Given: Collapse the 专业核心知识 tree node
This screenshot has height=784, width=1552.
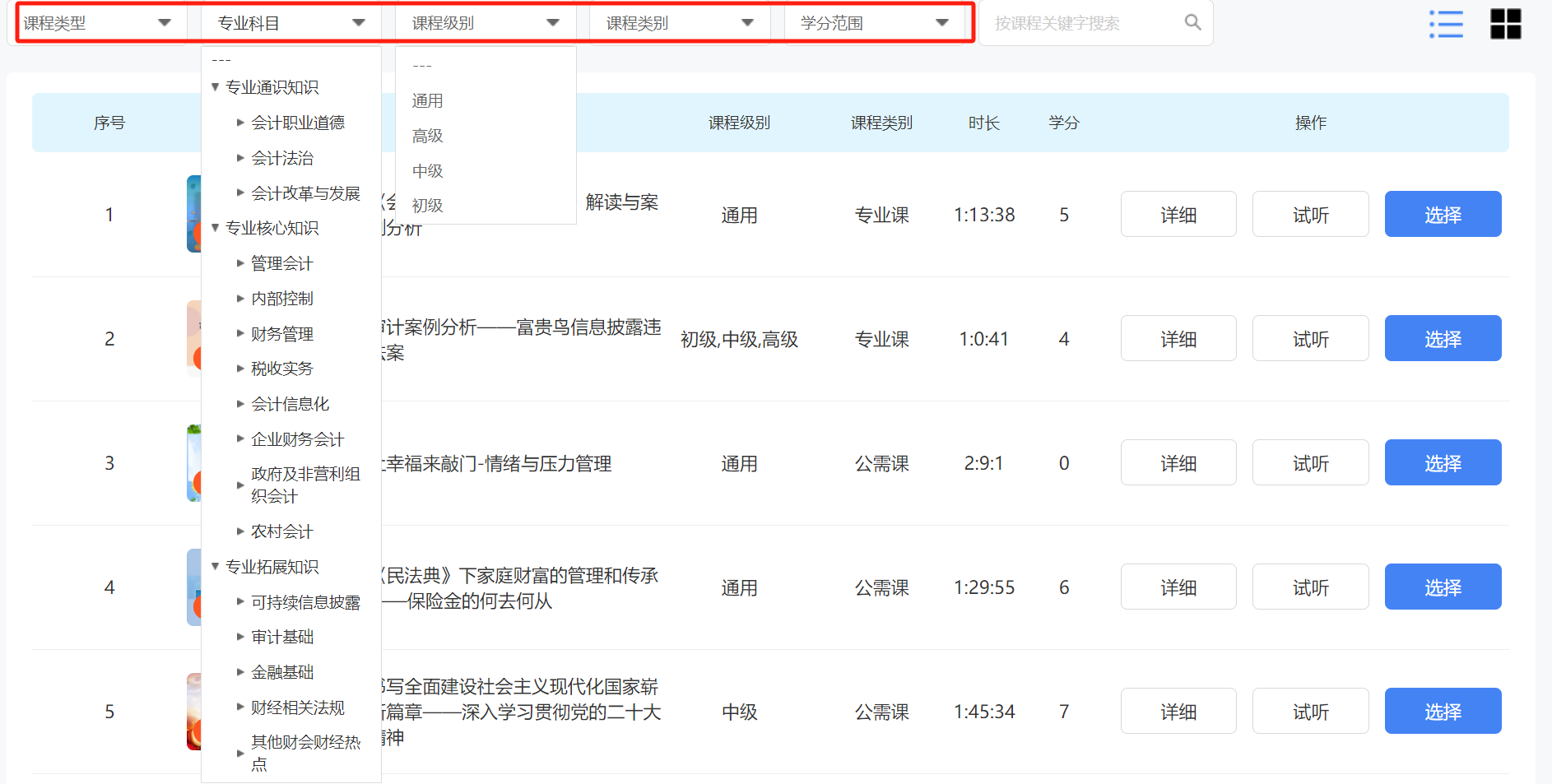Looking at the screenshot, I should click(x=216, y=228).
